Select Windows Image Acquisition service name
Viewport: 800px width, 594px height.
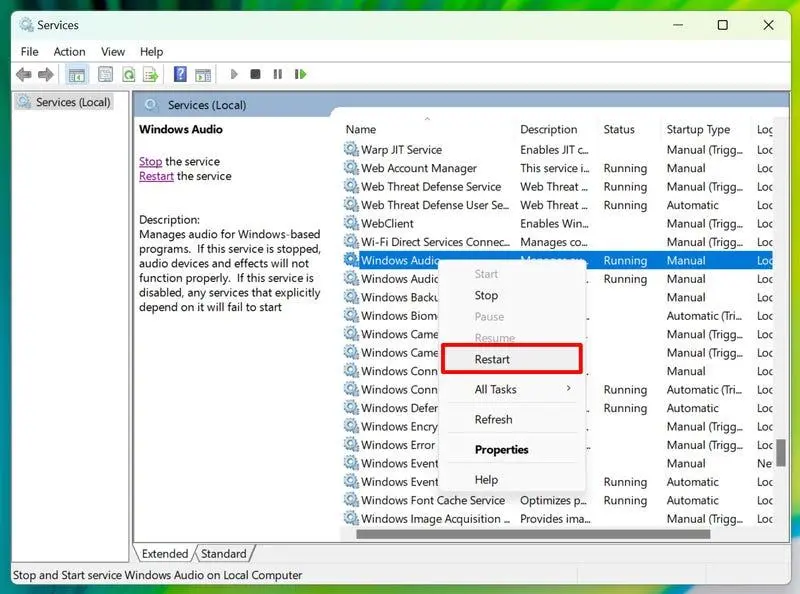coord(435,518)
